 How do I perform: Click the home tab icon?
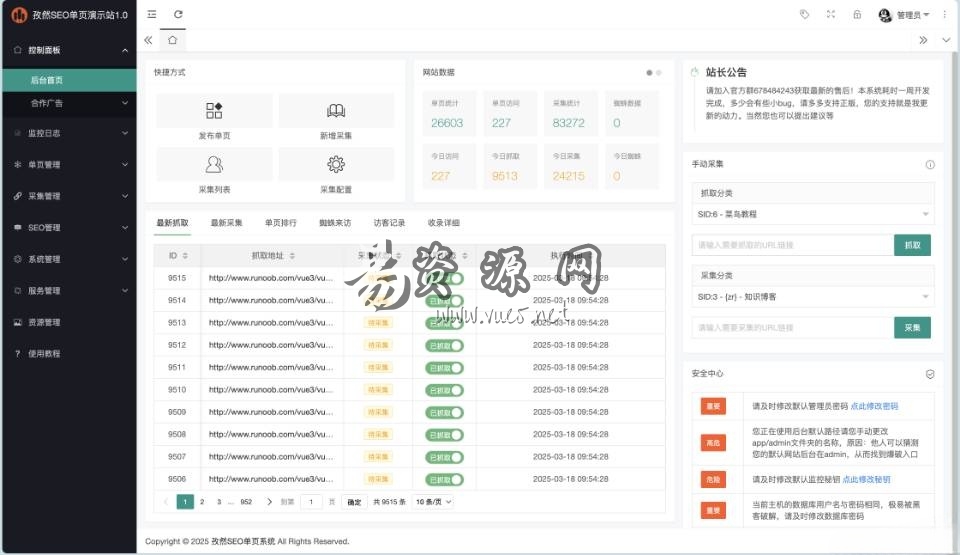172,40
